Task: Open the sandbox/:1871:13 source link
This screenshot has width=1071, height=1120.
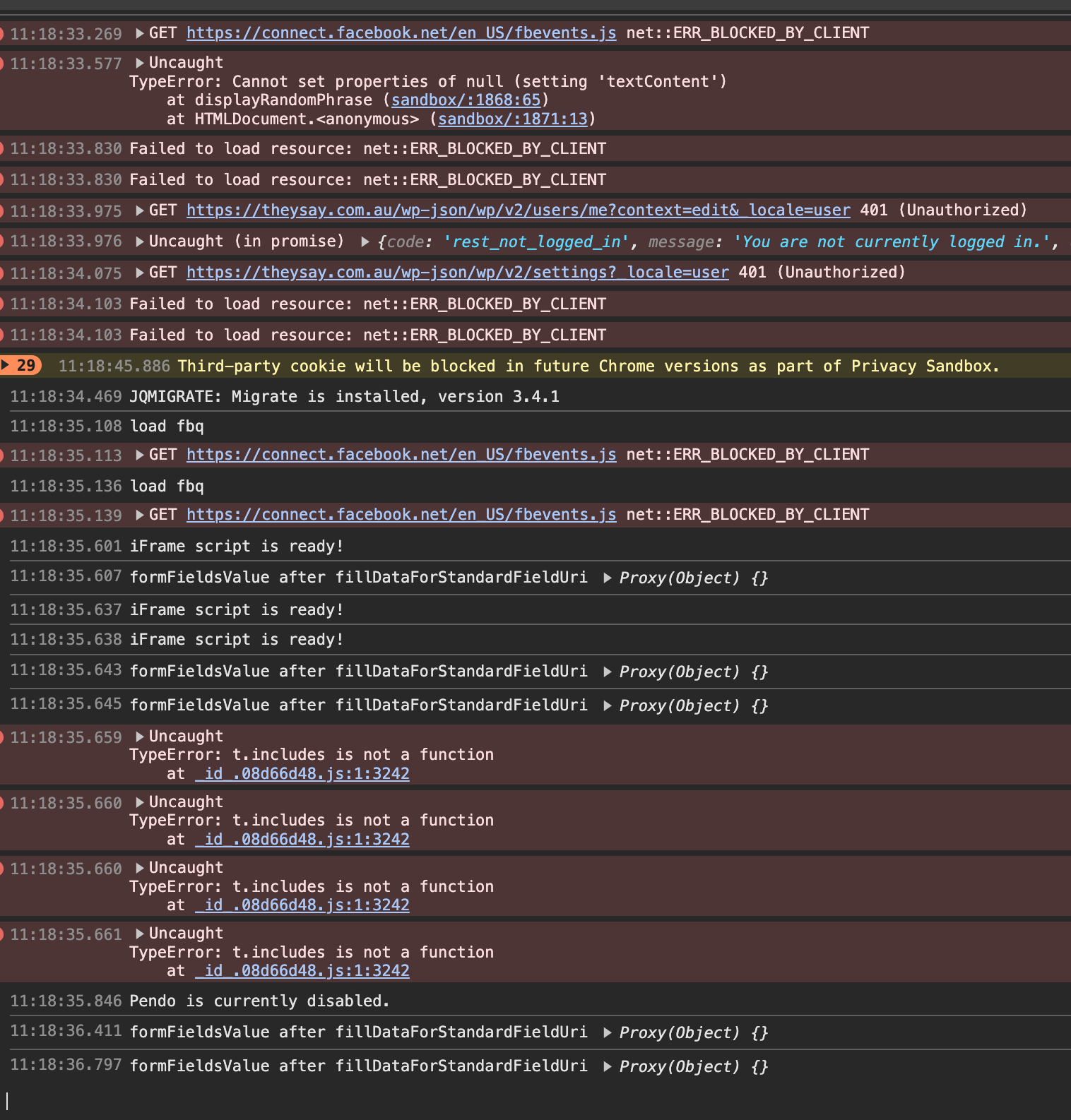Action: (x=512, y=119)
